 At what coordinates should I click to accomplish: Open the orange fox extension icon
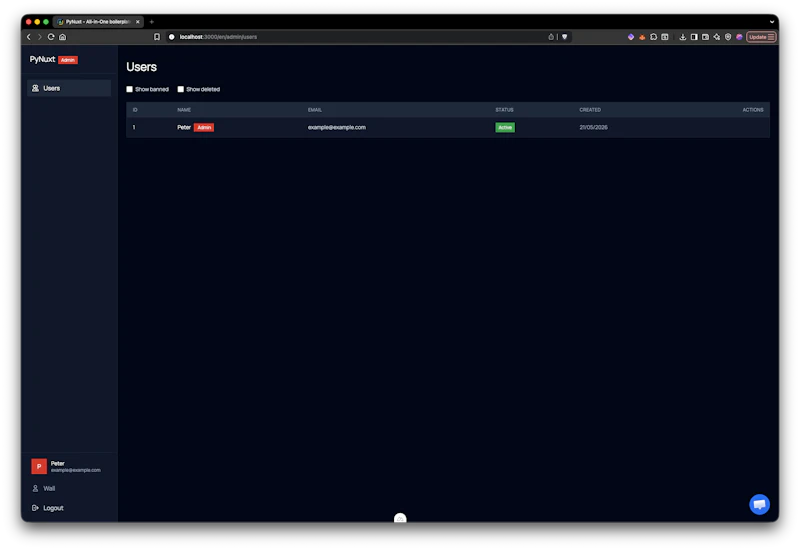click(x=642, y=37)
